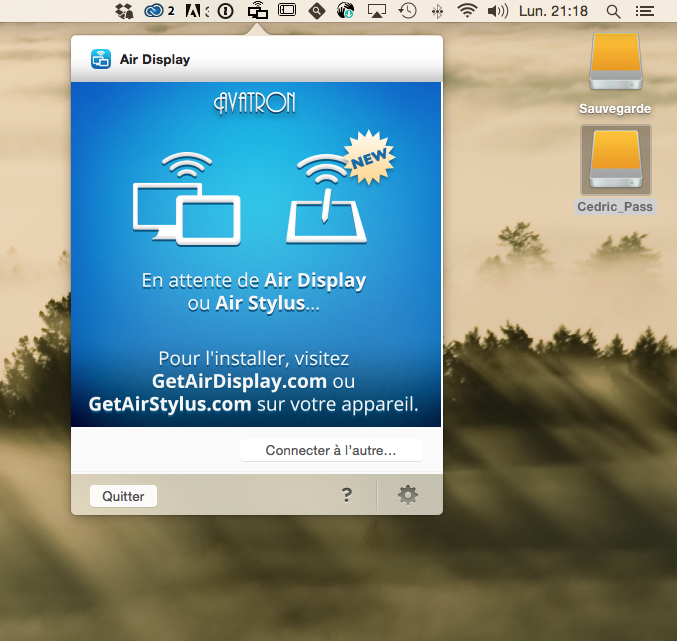
Task: Open the Time Machine menu bar icon
Action: coord(407,11)
